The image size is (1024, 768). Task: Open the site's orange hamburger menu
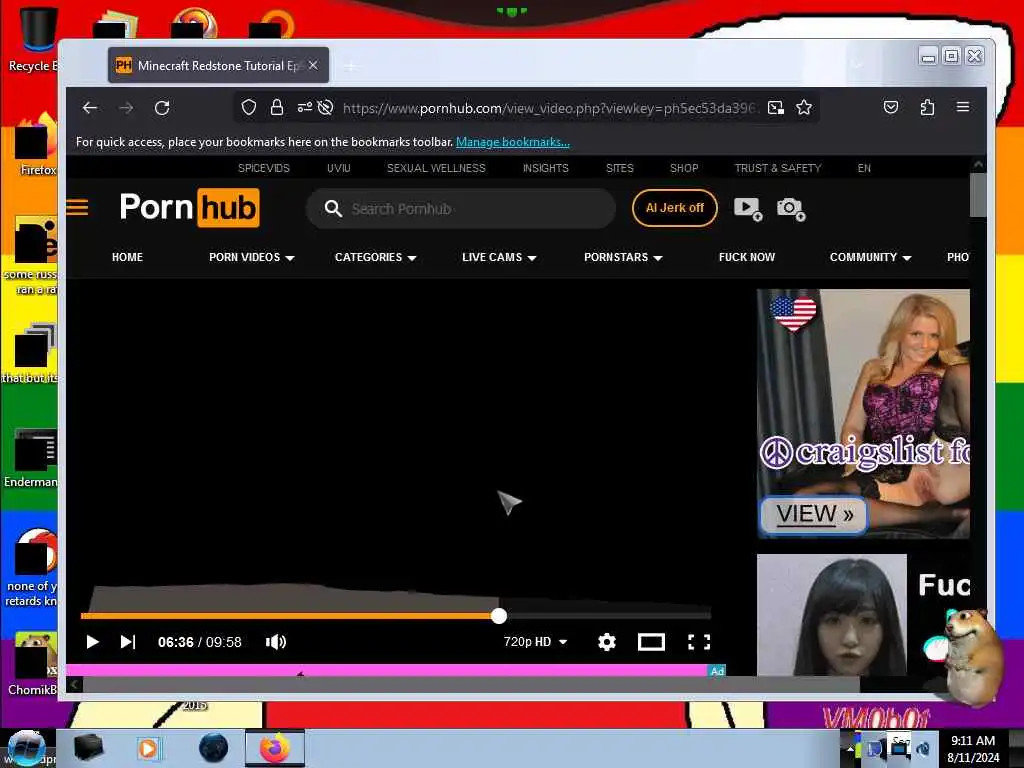pyautogui.click(x=78, y=208)
